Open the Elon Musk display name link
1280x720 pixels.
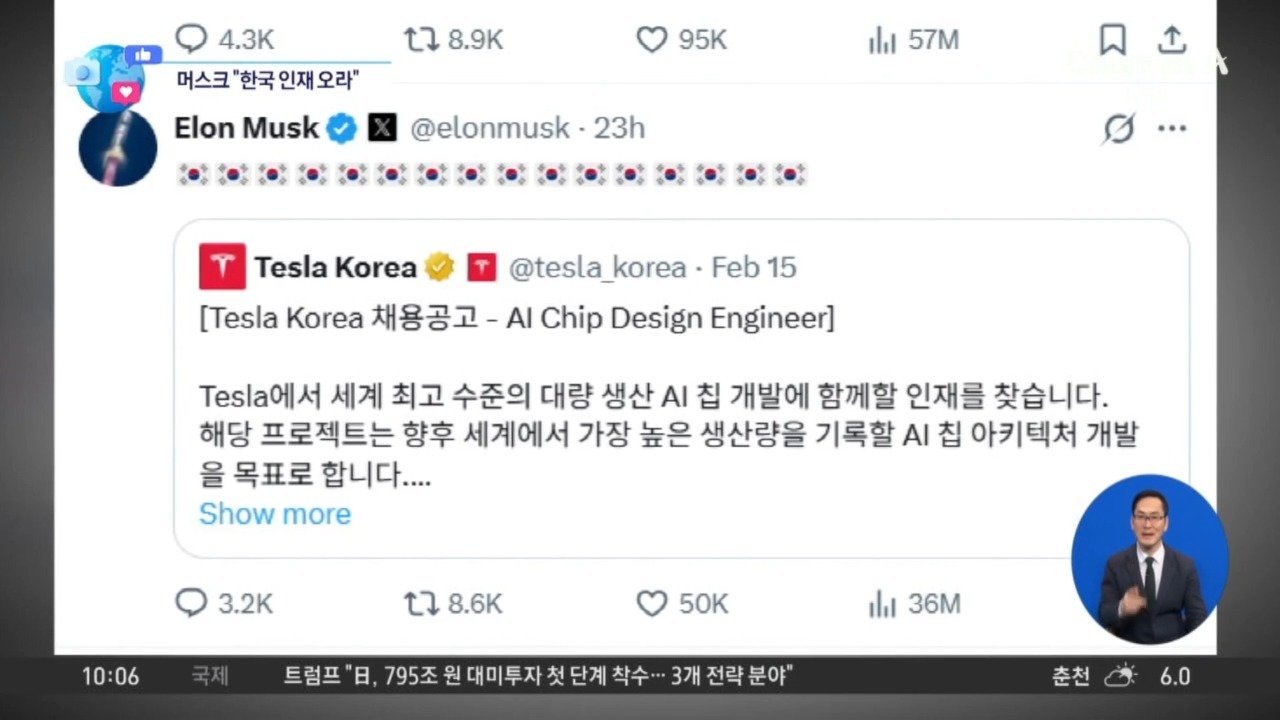pyautogui.click(x=246, y=128)
